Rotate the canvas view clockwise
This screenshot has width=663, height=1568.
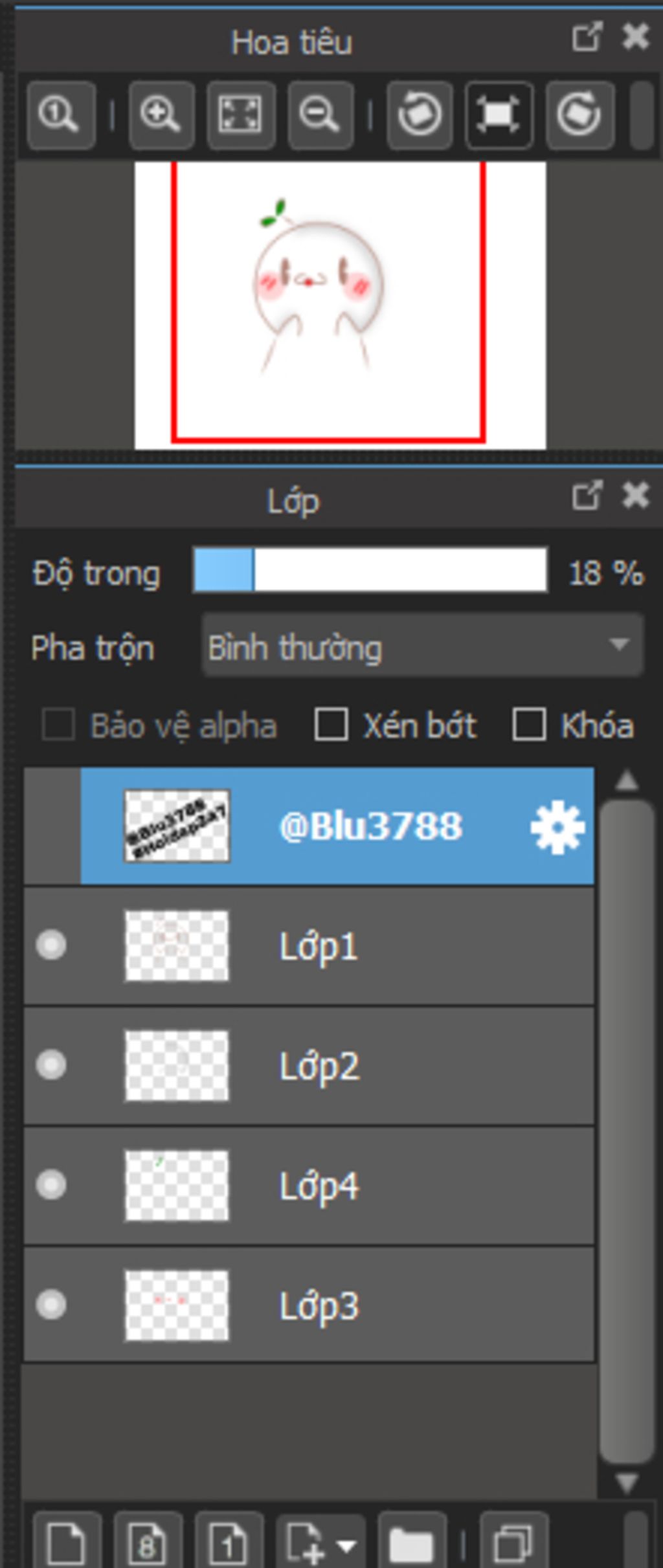tap(579, 115)
